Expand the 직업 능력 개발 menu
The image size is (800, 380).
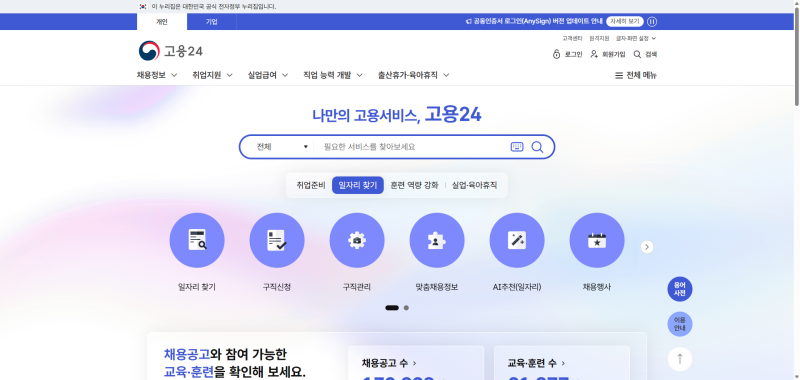(333, 75)
